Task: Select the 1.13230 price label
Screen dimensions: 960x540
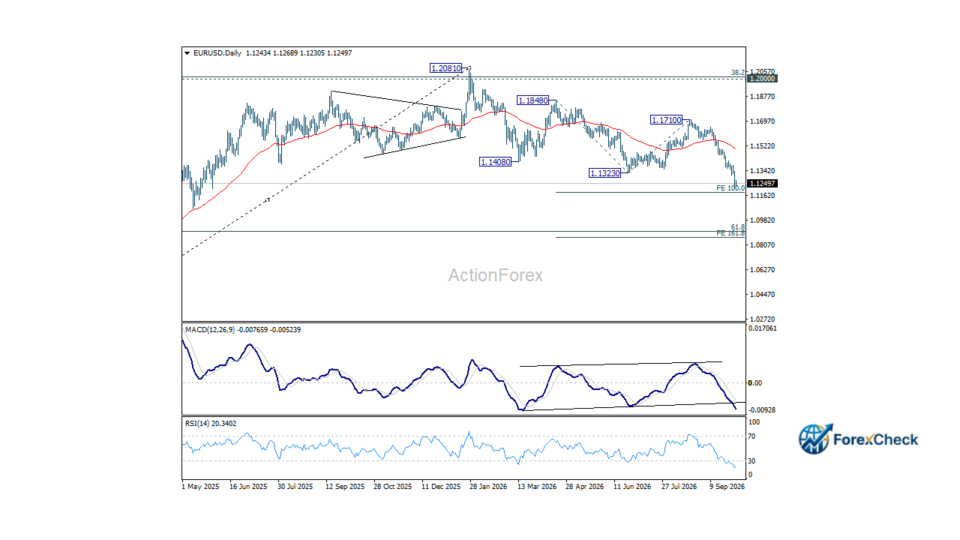Action: point(605,173)
